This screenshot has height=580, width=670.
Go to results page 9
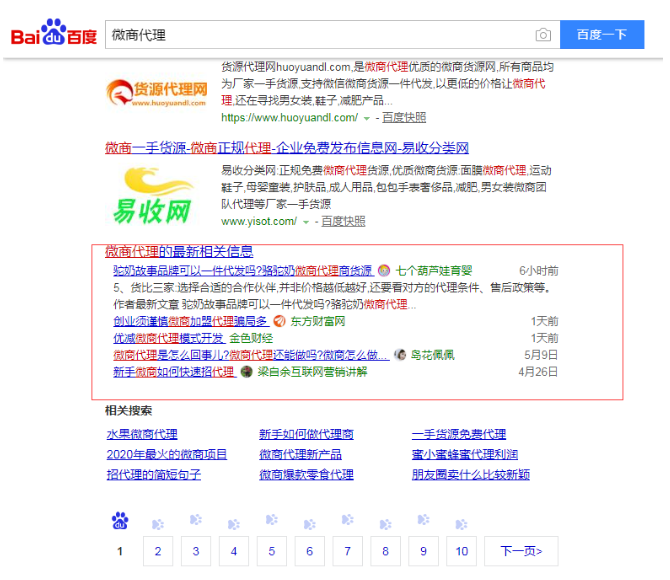pos(423,551)
